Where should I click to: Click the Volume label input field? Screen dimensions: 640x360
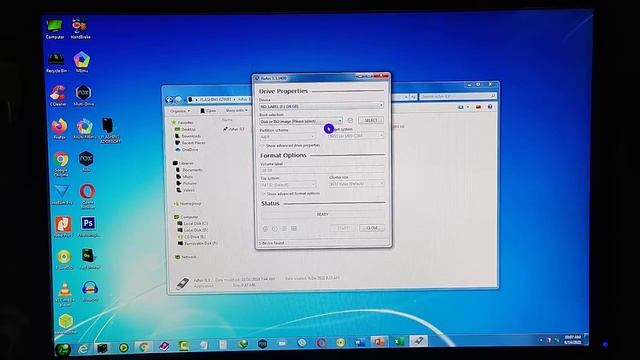point(322,170)
